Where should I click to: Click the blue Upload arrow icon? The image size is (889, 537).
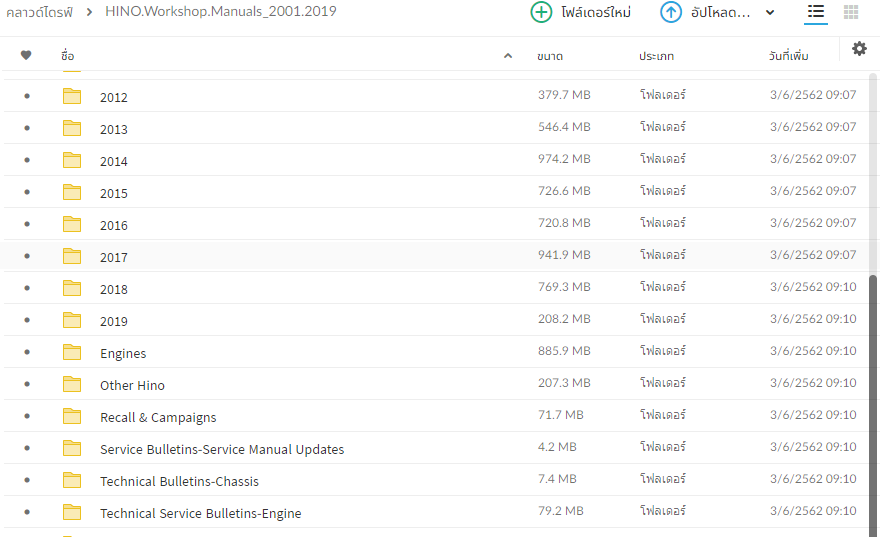click(x=671, y=12)
